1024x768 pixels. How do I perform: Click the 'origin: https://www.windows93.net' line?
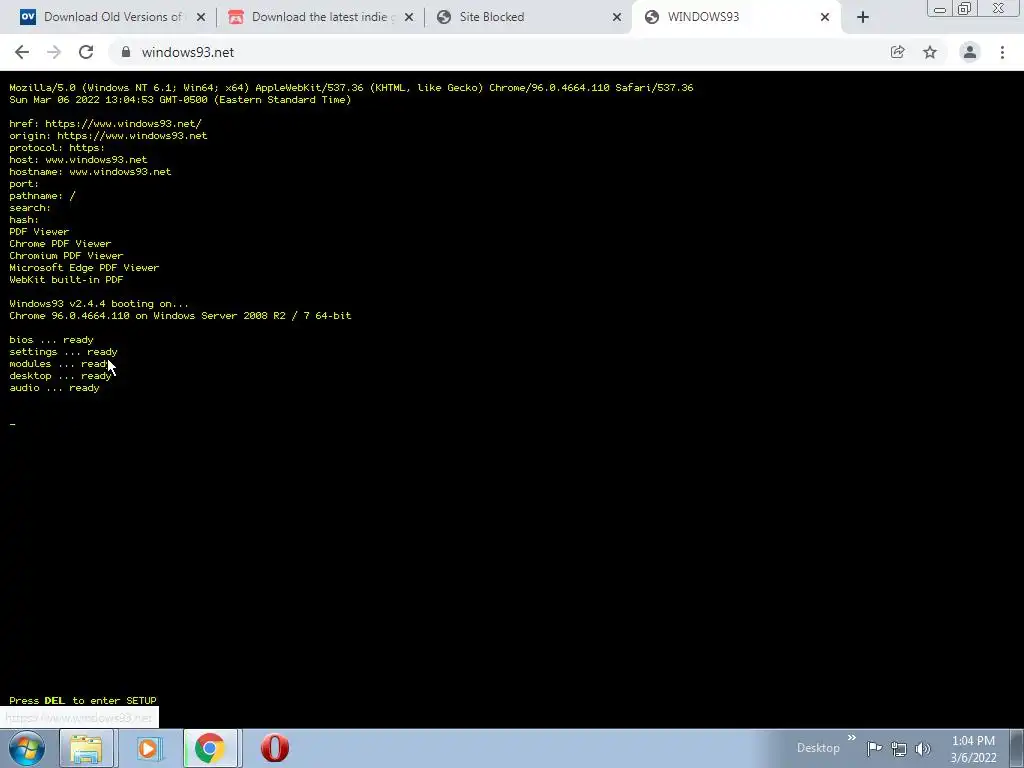pos(108,136)
